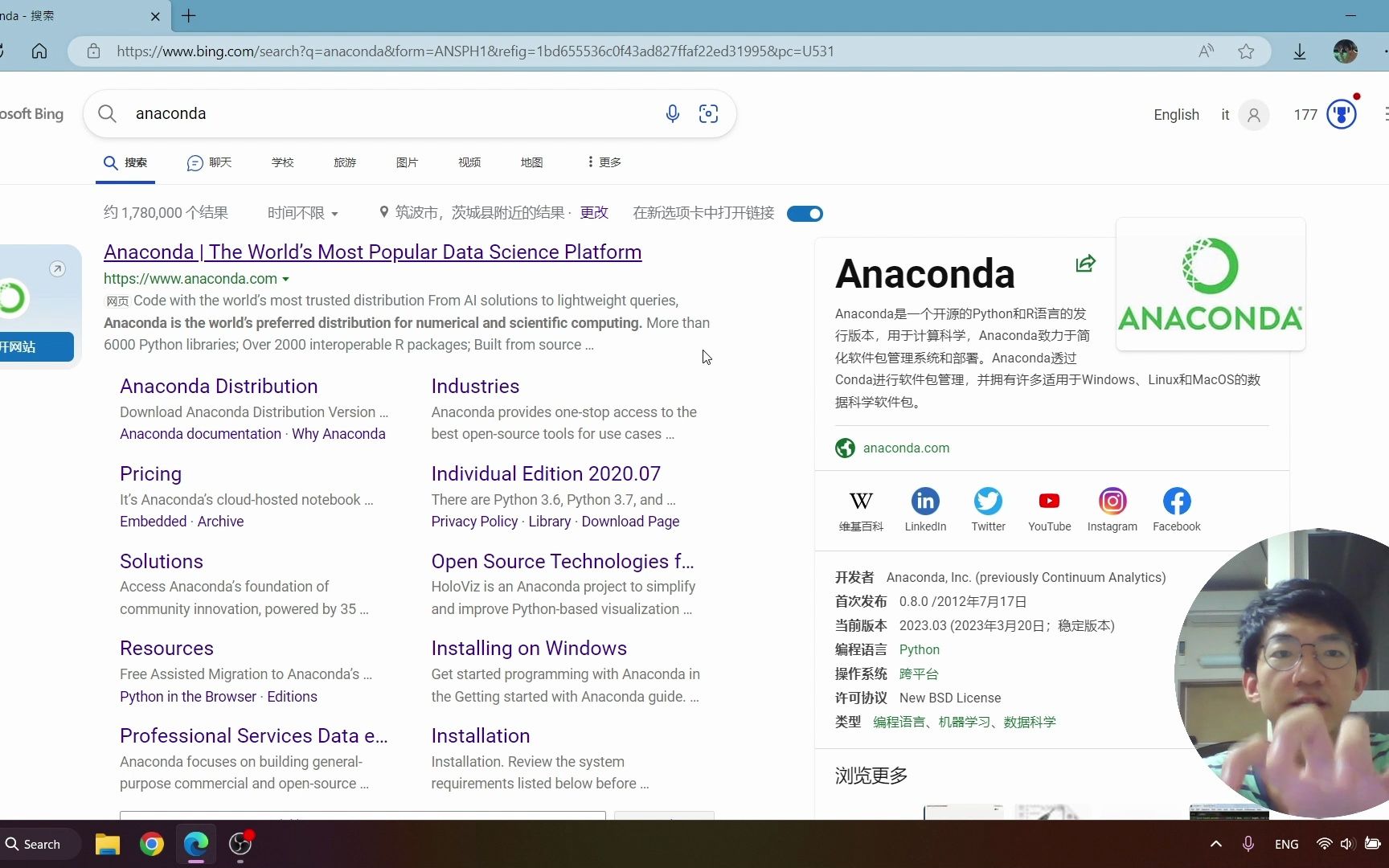Open visual search camera icon

(x=708, y=114)
